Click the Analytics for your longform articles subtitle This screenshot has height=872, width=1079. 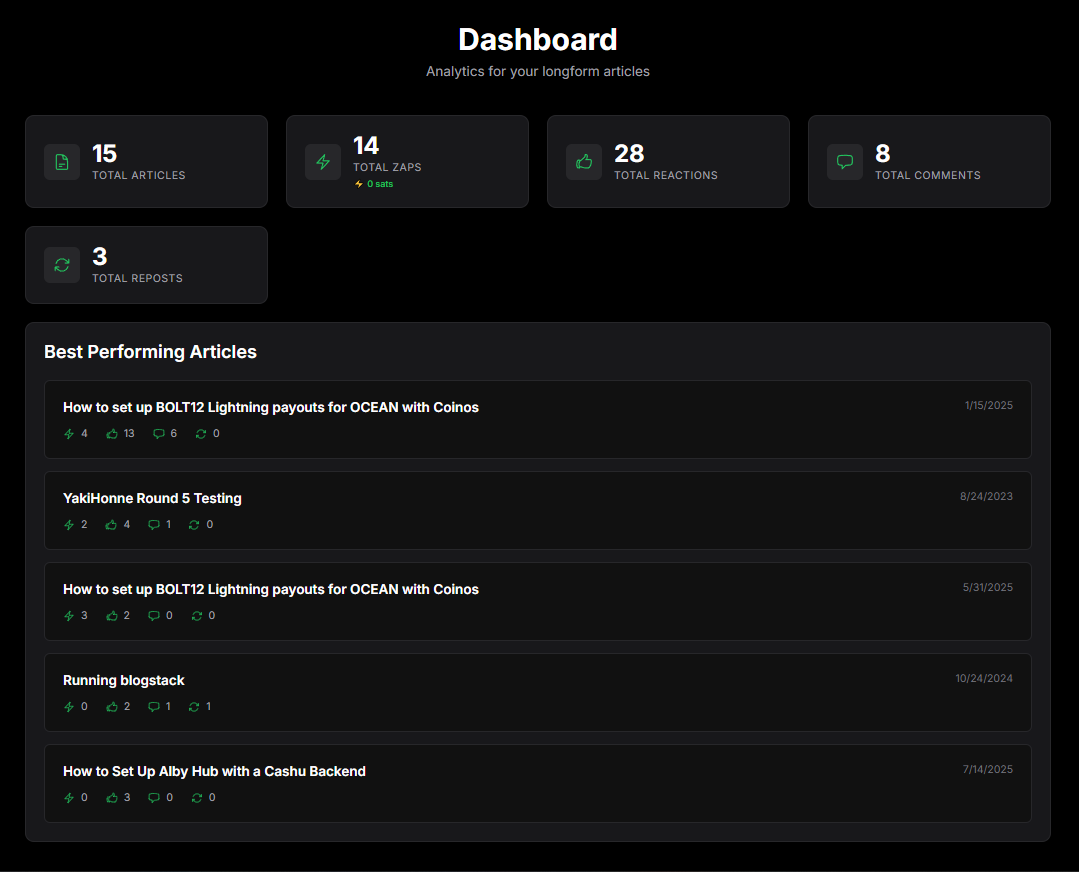(537, 72)
